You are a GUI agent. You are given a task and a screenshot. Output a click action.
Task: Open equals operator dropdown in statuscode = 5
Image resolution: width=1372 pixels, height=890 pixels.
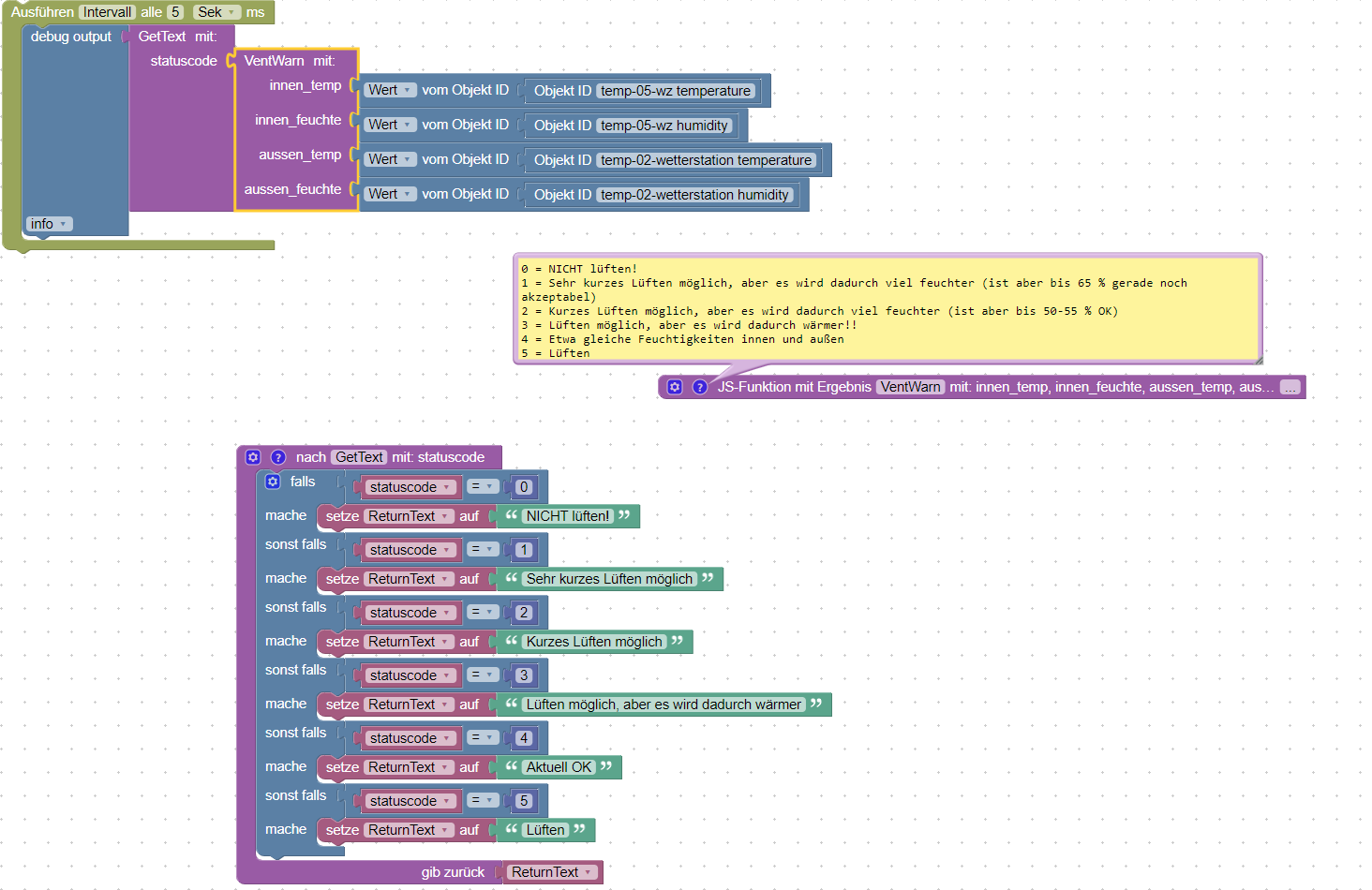pos(484,800)
